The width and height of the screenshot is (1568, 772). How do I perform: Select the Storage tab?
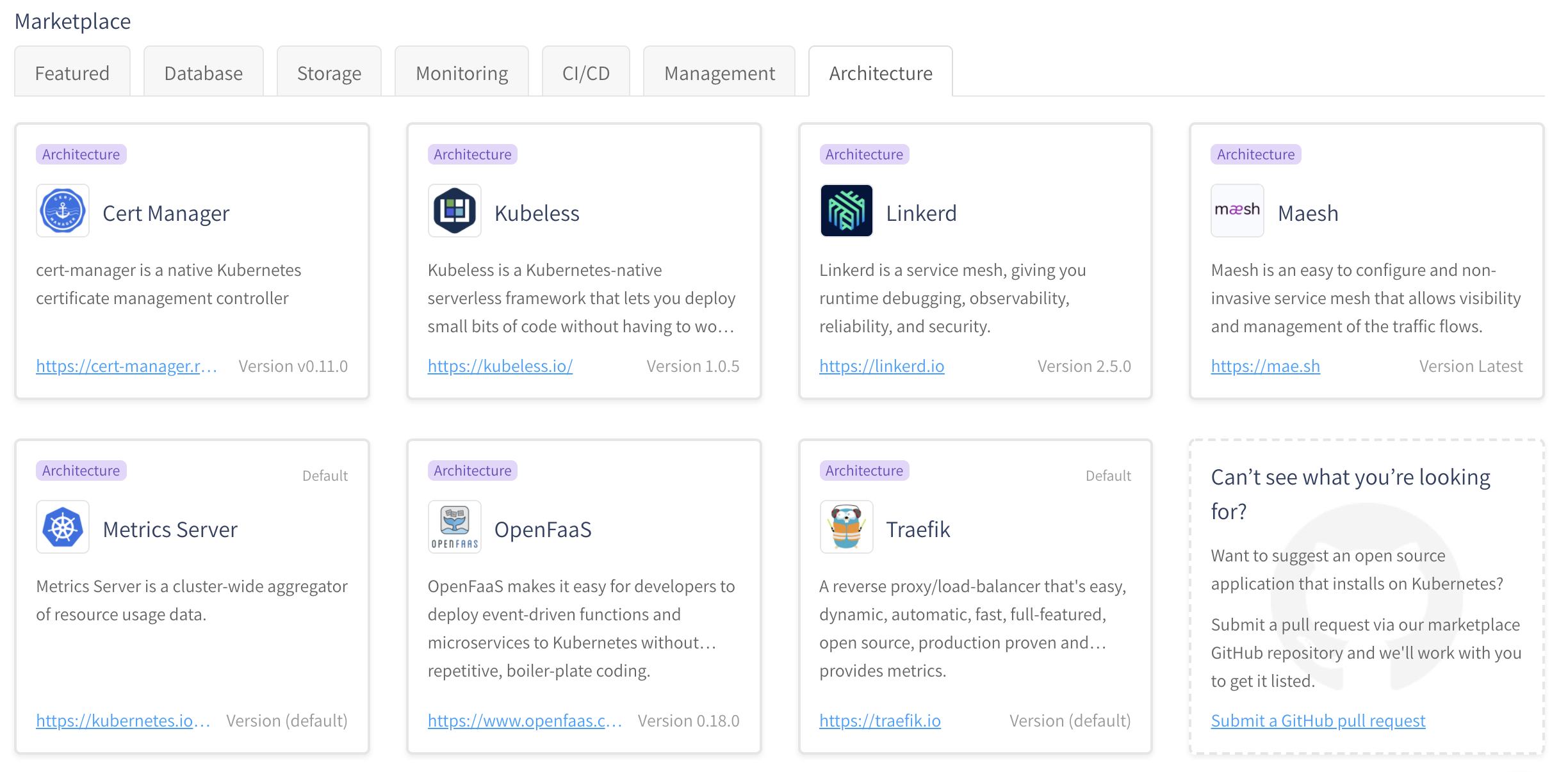[x=329, y=72]
